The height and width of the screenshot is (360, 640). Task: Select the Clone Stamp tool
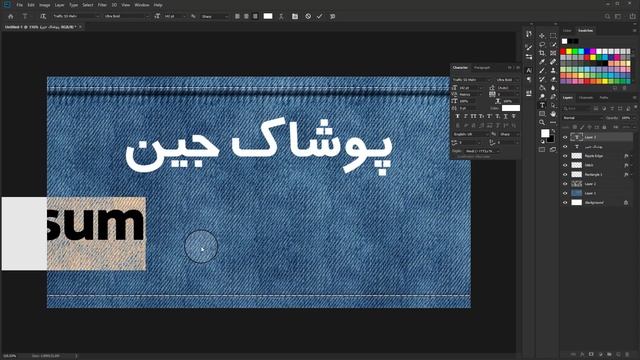pos(553,71)
